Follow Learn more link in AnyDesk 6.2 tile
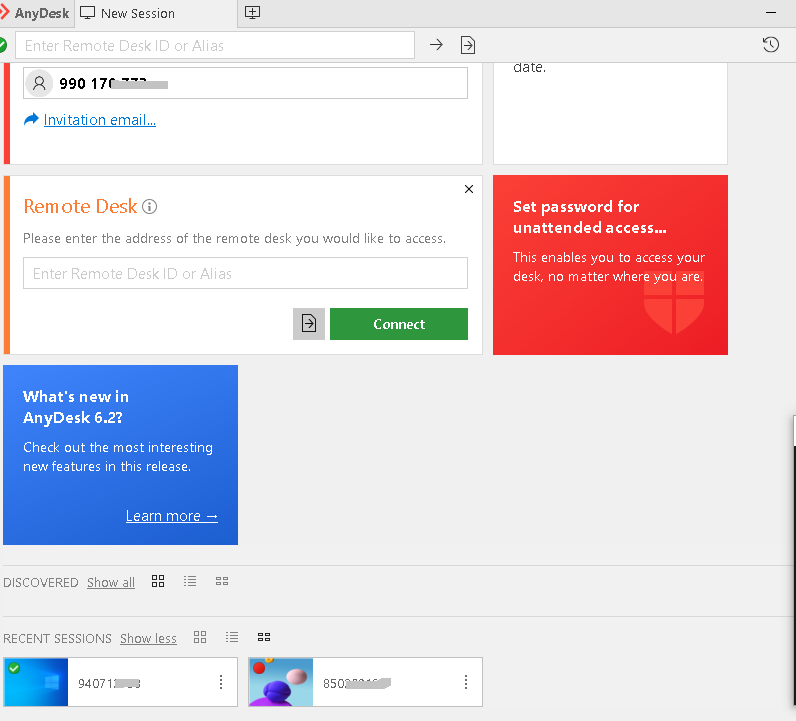Image resolution: width=796 pixels, height=721 pixels. tap(172, 516)
